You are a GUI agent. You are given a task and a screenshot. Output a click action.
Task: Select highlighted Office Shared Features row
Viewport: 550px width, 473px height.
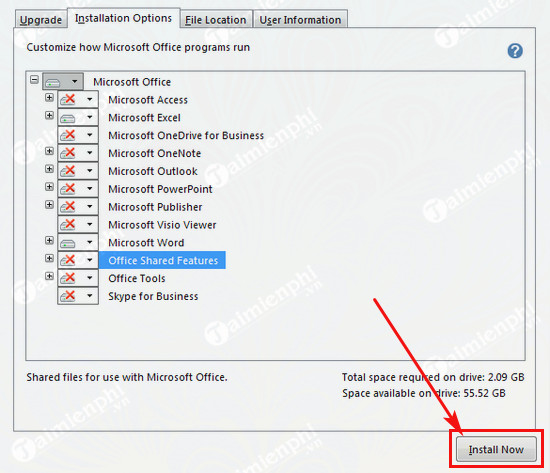coord(162,260)
